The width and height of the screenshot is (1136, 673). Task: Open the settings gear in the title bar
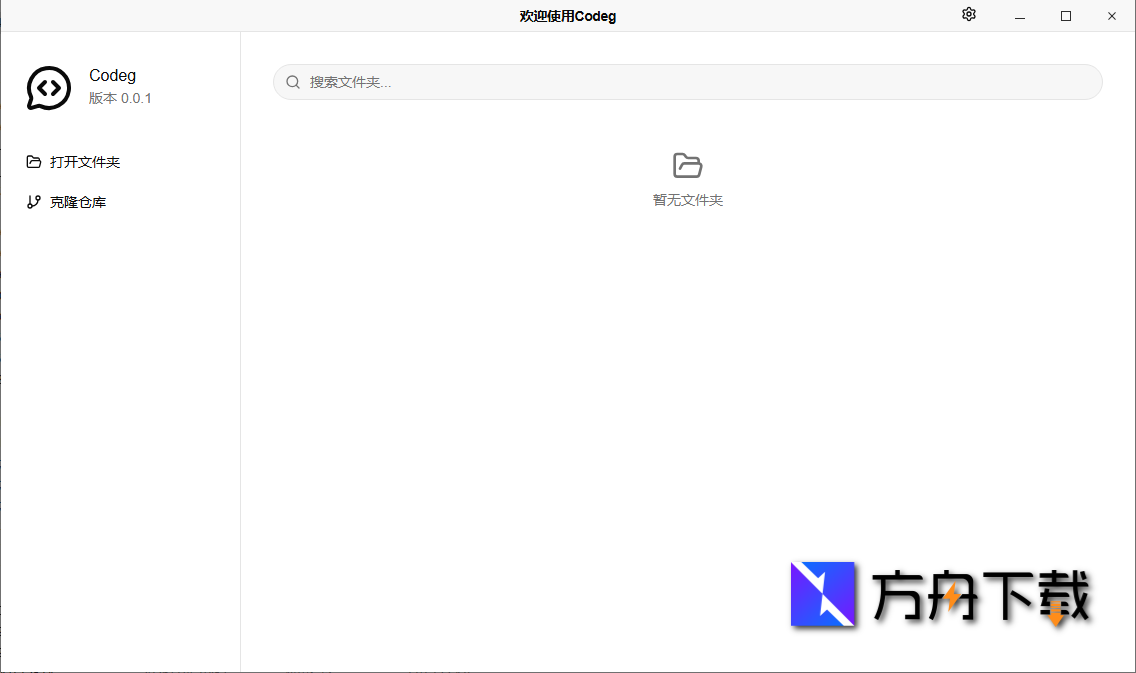[x=968, y=15]
